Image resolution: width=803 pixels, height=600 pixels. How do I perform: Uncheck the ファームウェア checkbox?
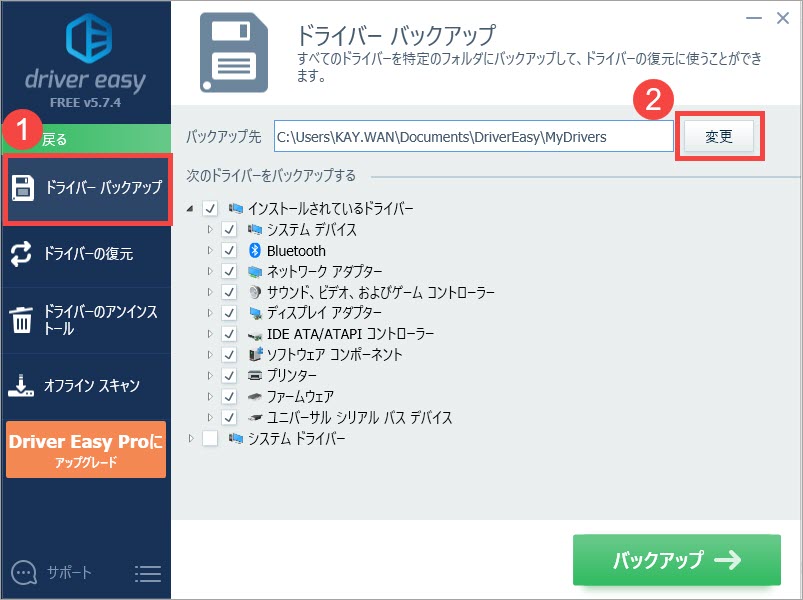point(229,397)
